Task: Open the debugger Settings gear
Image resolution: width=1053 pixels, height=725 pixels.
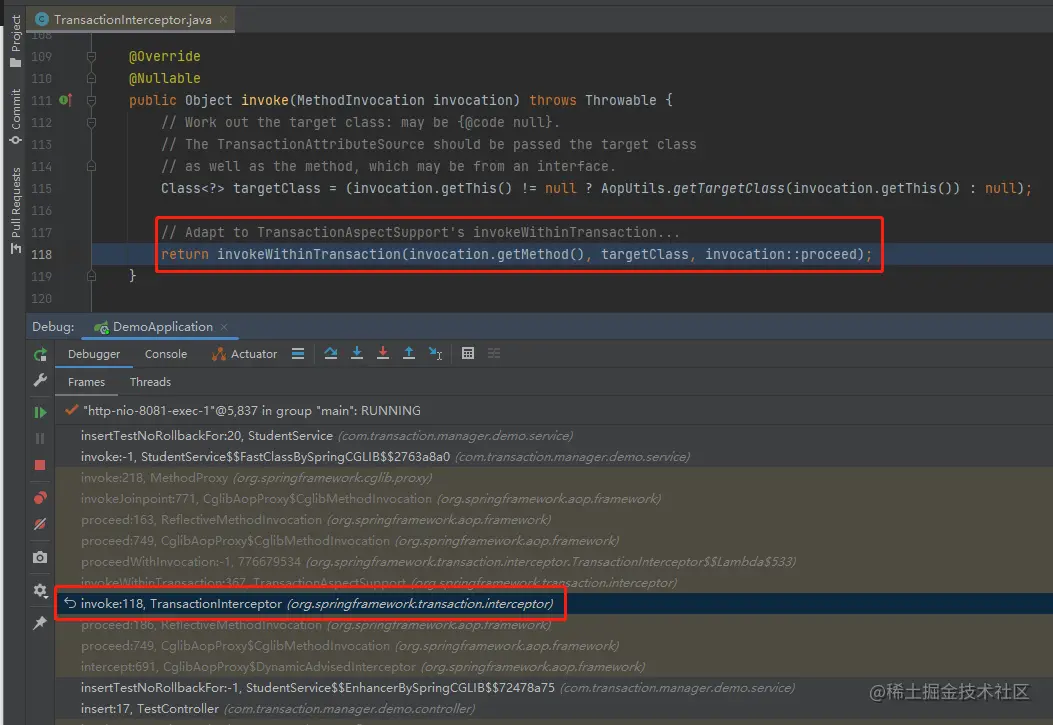Action: (x=40, y=590)
